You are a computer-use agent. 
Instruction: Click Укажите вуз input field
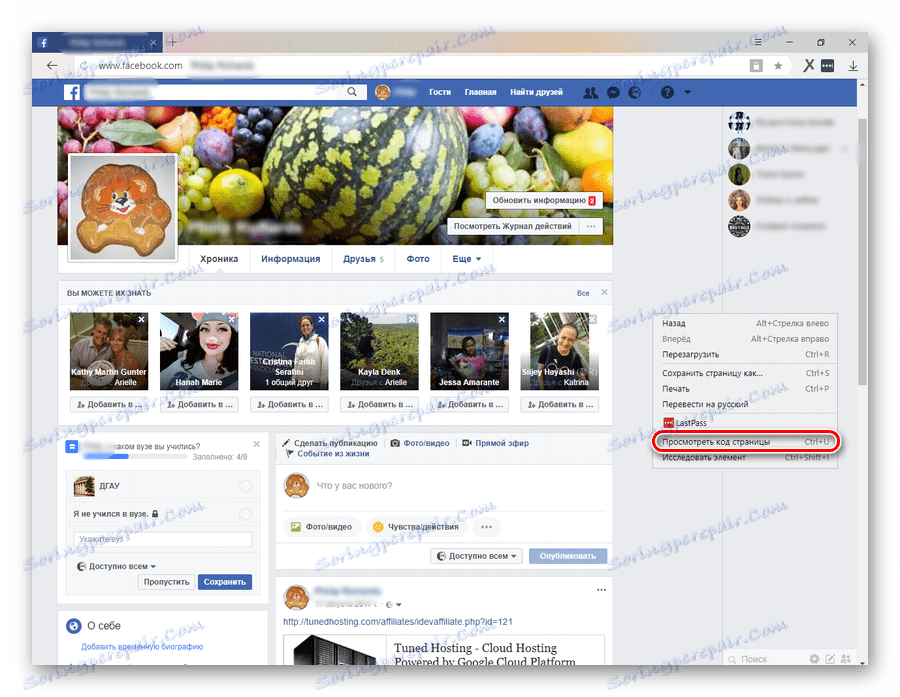pos(163,539)
